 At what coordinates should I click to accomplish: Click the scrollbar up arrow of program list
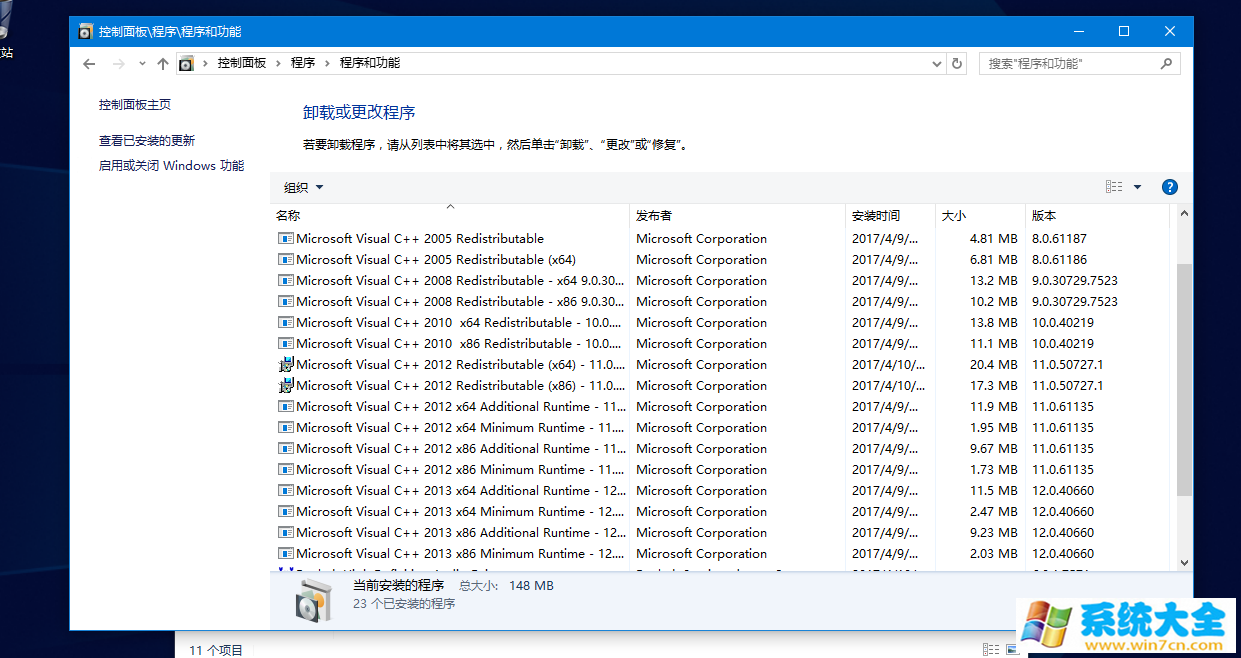[x=1184, y=213]
